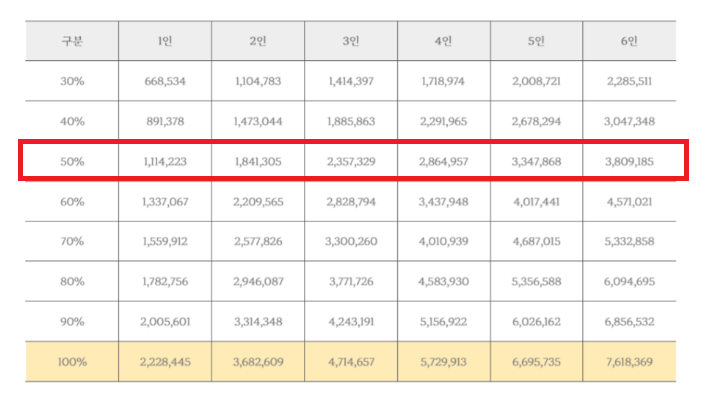This screenshot has width=725, height=395.
Task: Click the value 4,010,939
Action: (443, 241)
